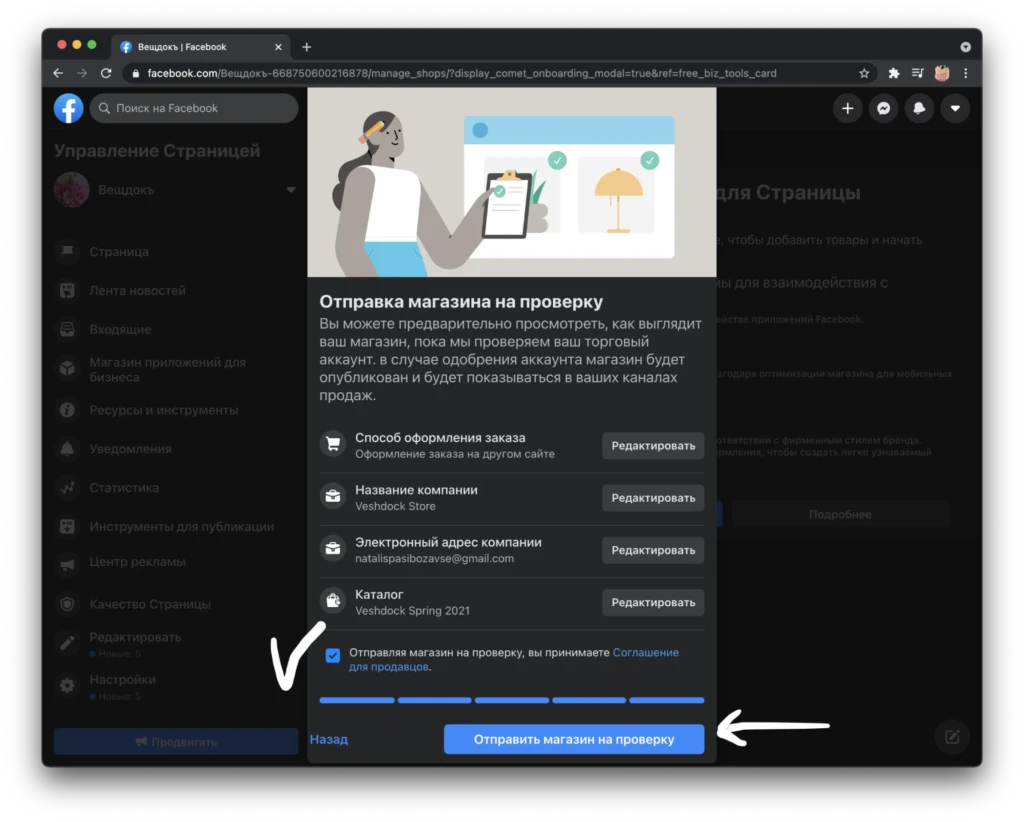This screenshot has height=822, width=1024.
Task: Click the megaphone icon beside Центр рекламы
Action: 67,564
